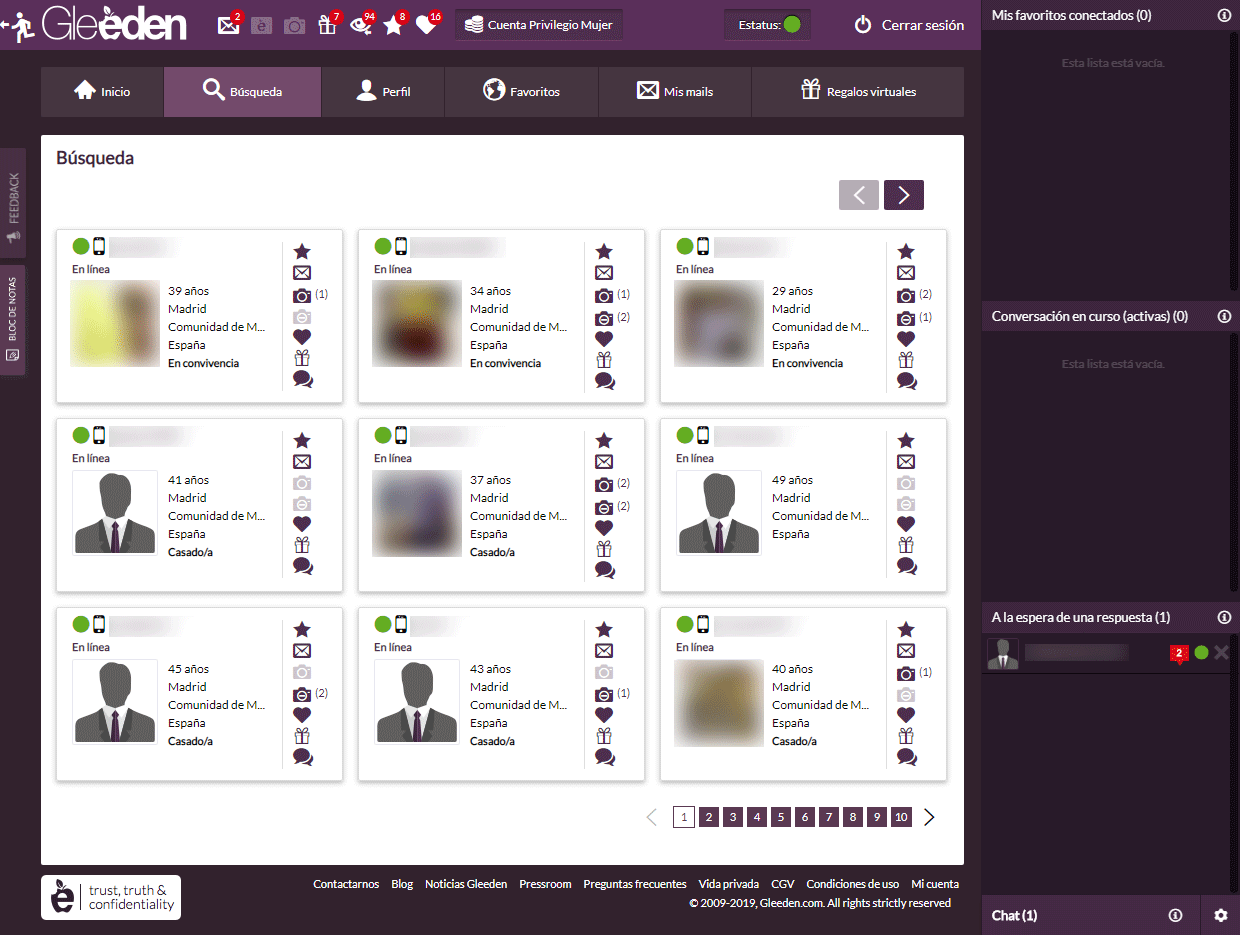The width and height of the screenshot is (1240, 935).
Task: Remove the pending conversation with X
Action: tap(1221, 653)
